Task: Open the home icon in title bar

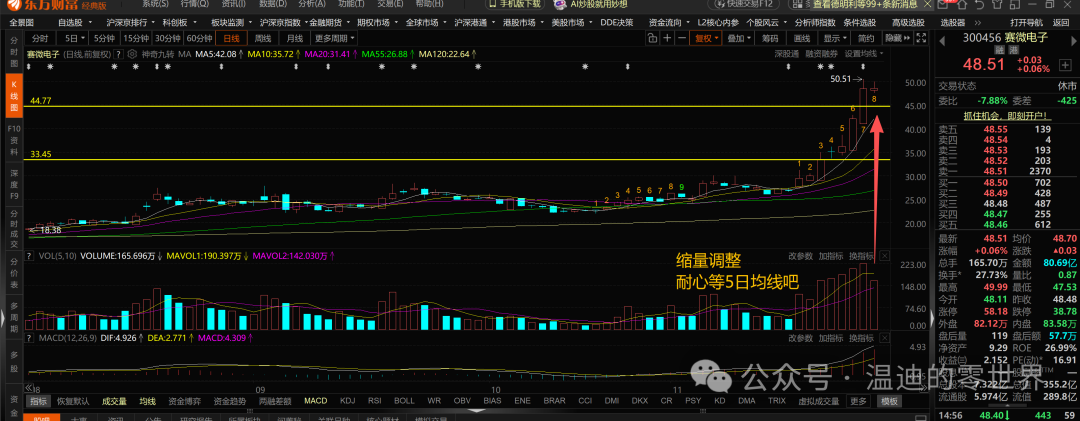Action: tap(963, 4)
